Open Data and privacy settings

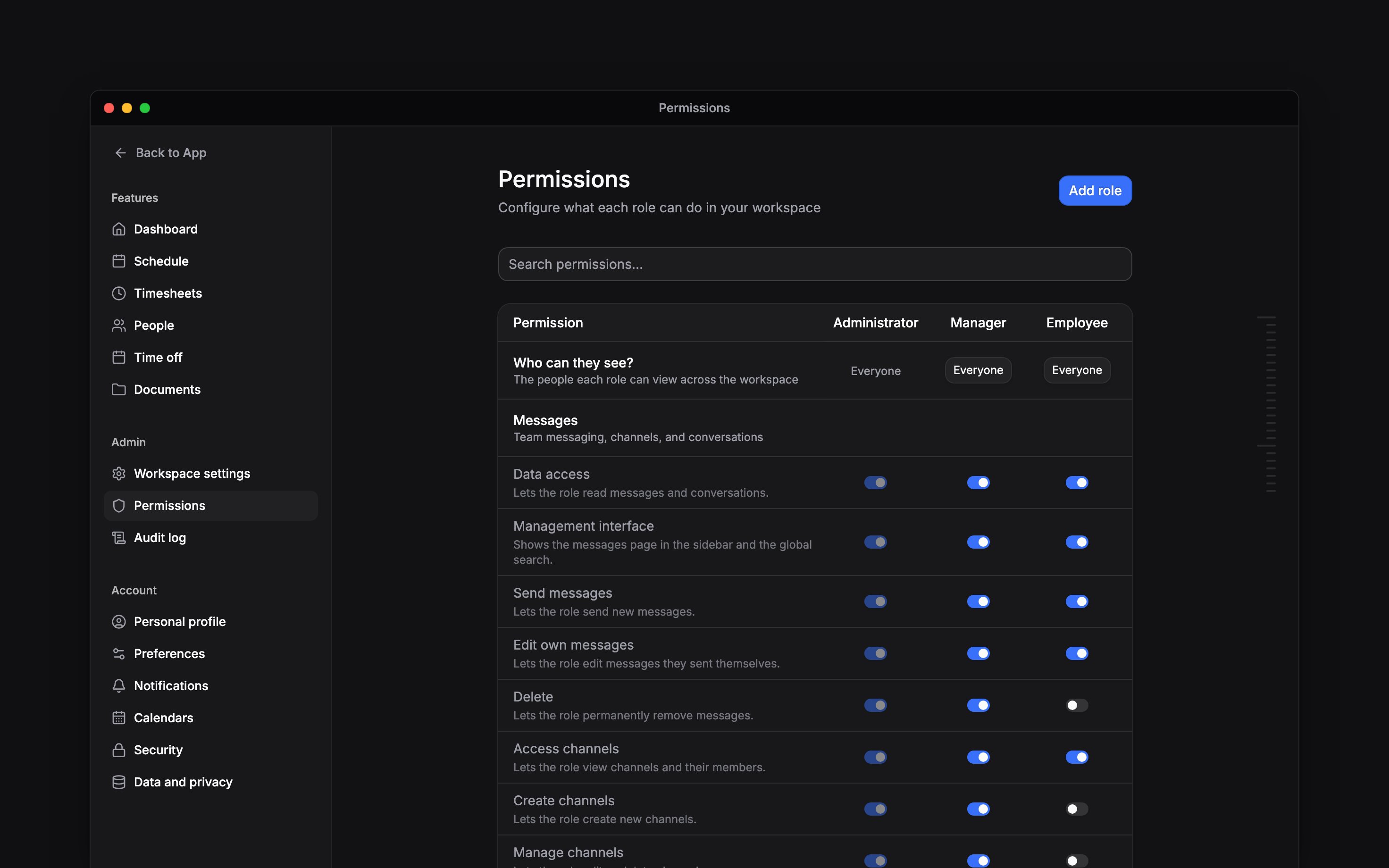[x=210, y=783]
